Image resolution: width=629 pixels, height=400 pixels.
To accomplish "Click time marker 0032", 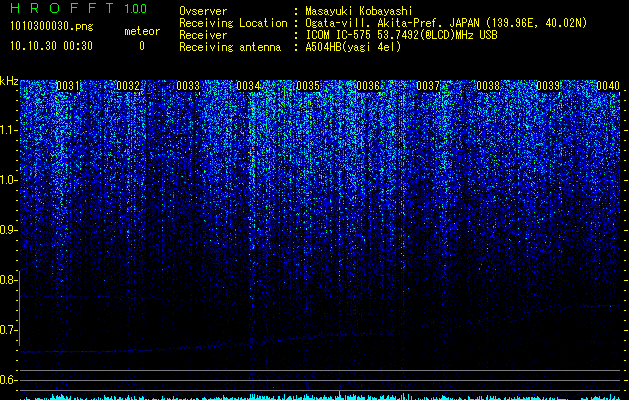I will 128,86.
